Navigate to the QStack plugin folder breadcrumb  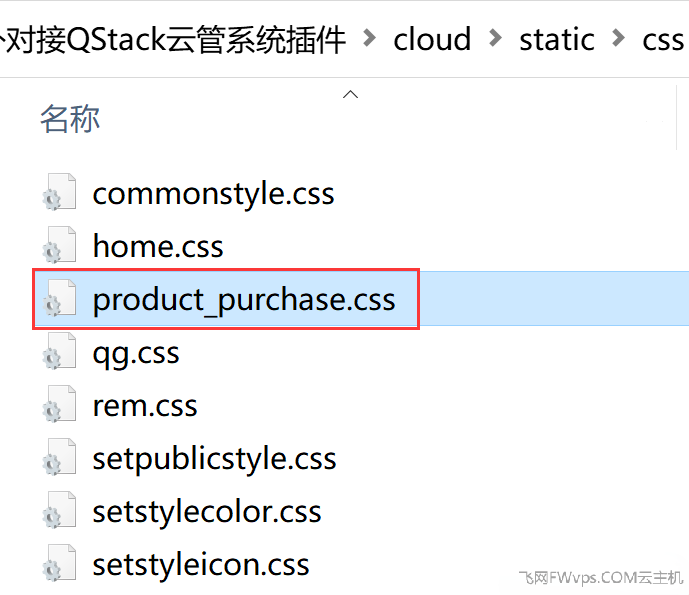(x=173, y=40)
